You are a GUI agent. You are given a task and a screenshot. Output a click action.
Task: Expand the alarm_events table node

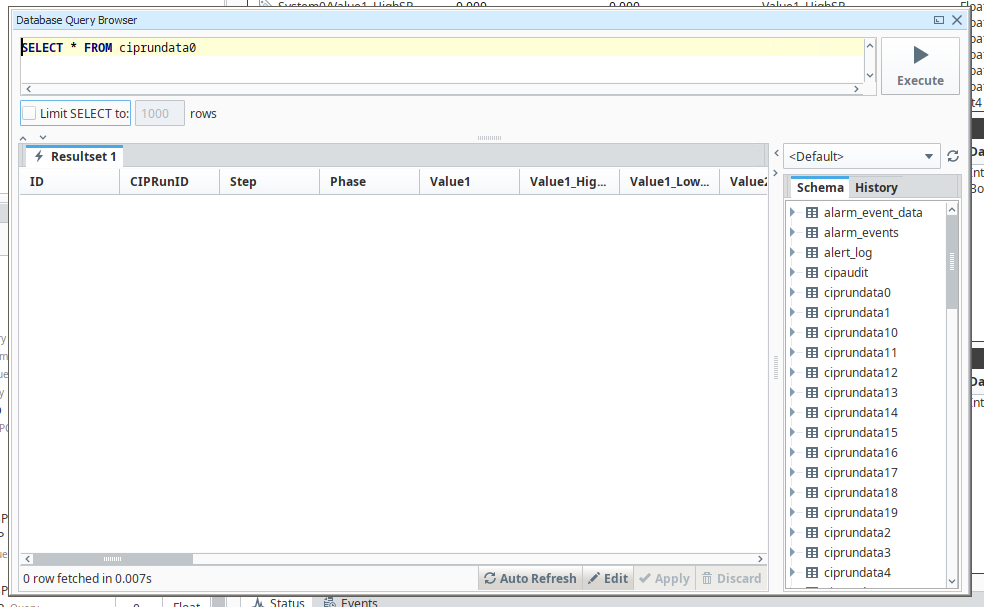click(x=793, y=232)
